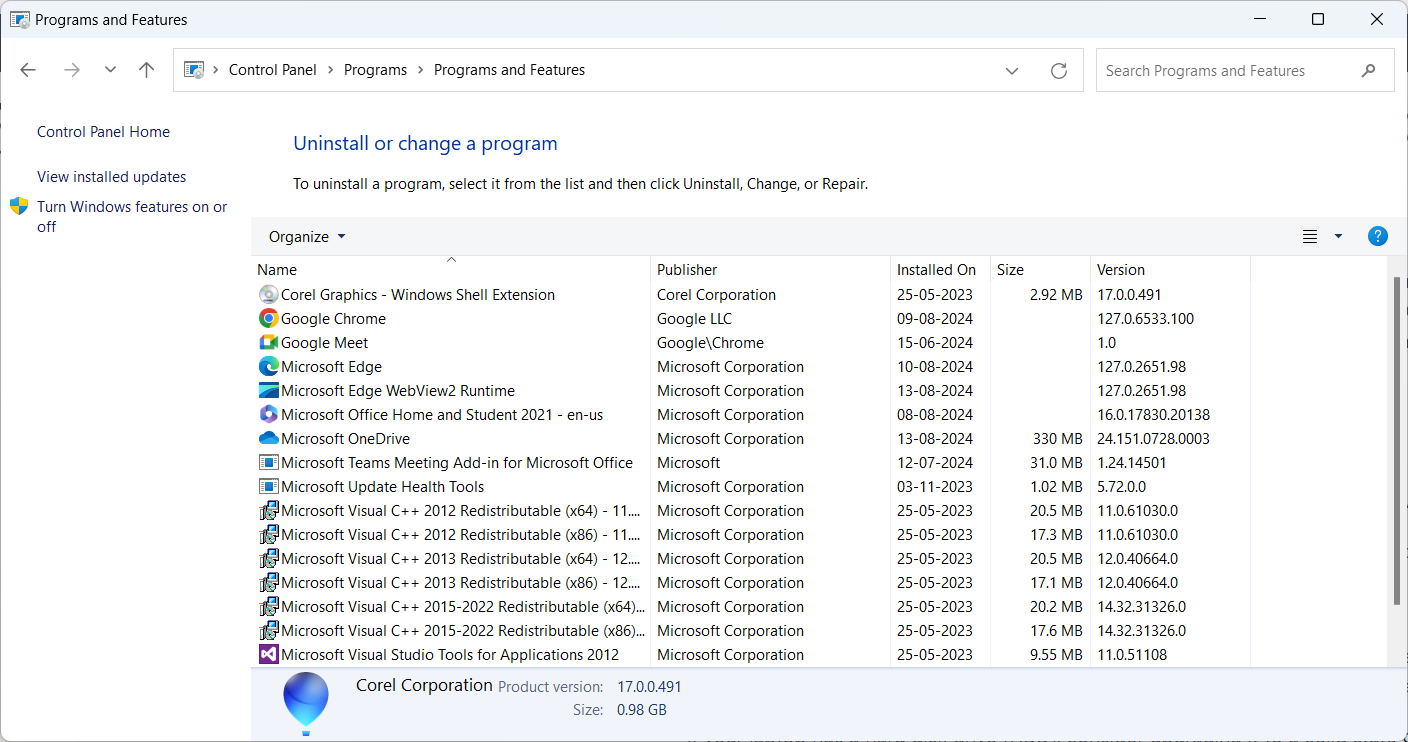Open View installed updates link

click(x=111, y=177)
